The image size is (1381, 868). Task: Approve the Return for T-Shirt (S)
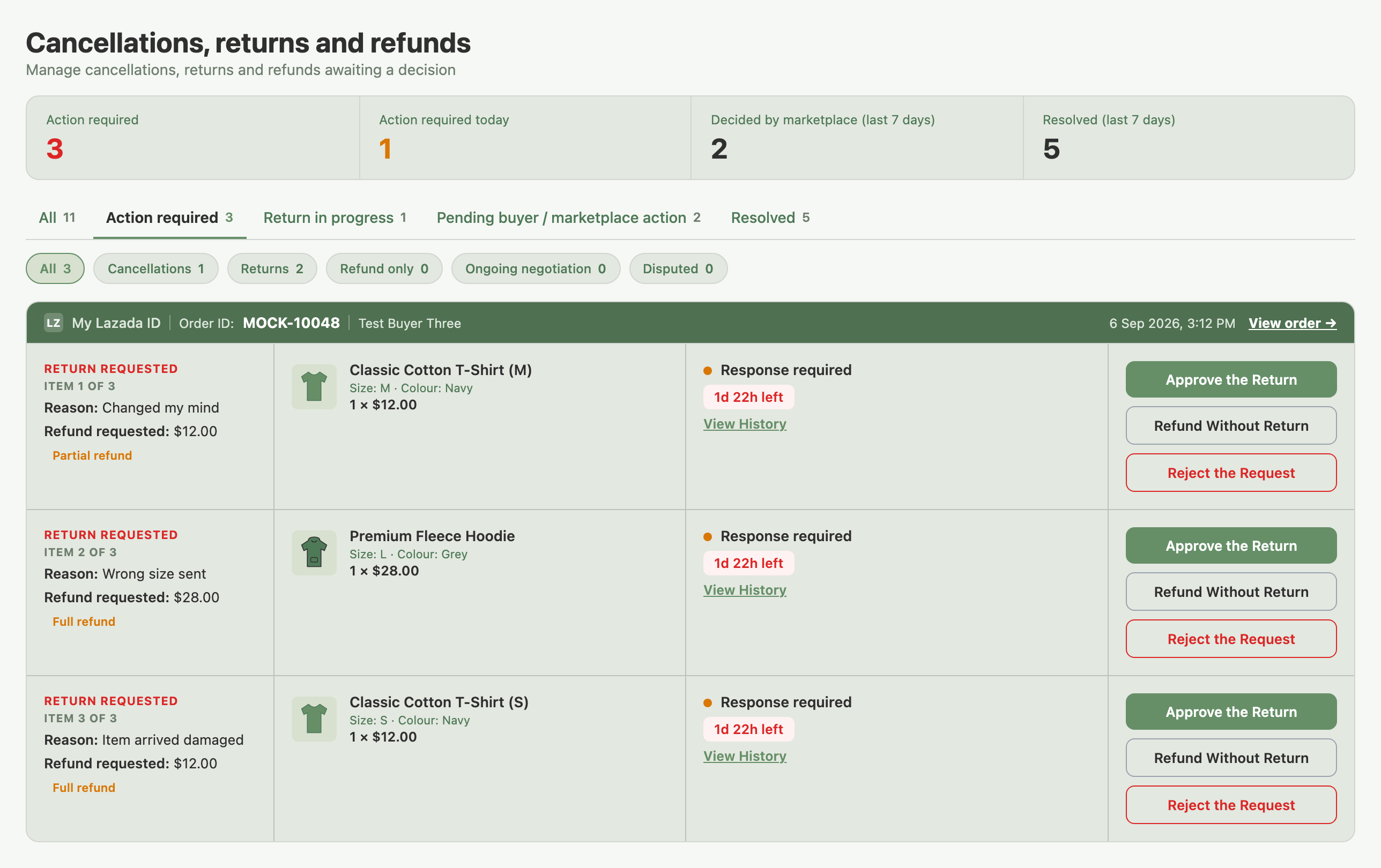pos(1231,712)
